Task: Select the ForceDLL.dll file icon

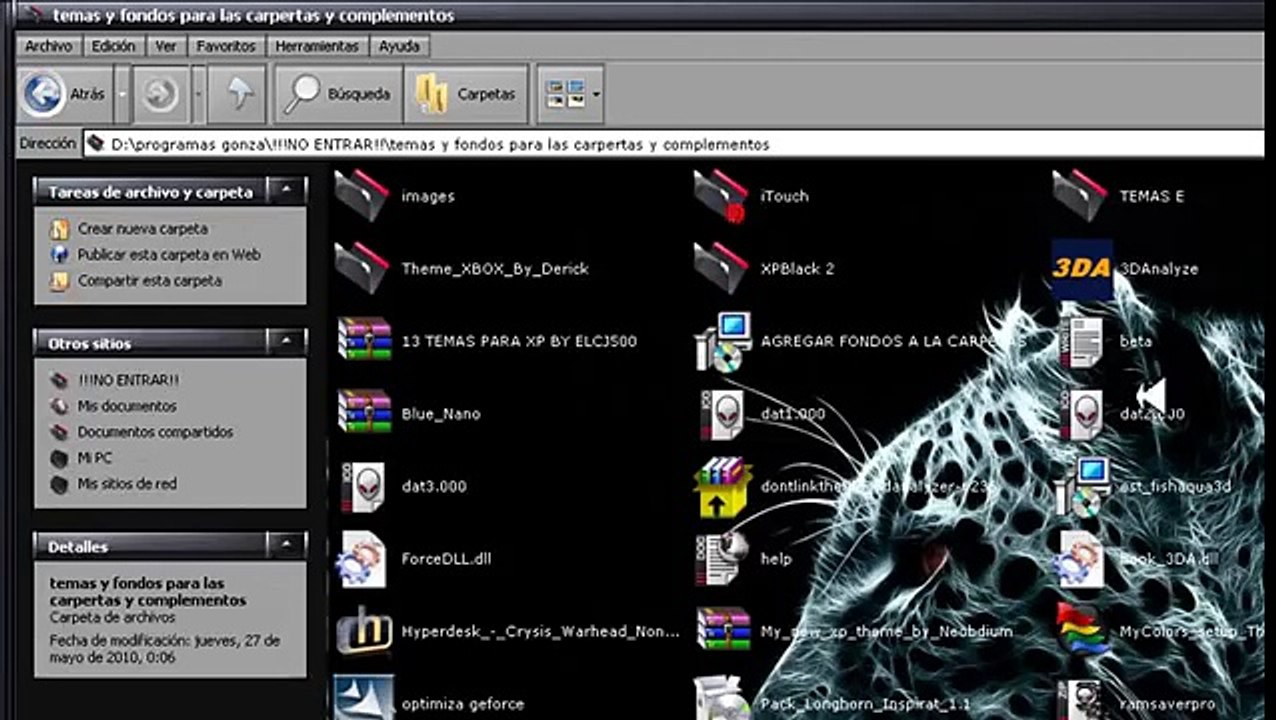Action: click(x=362, y=559)
